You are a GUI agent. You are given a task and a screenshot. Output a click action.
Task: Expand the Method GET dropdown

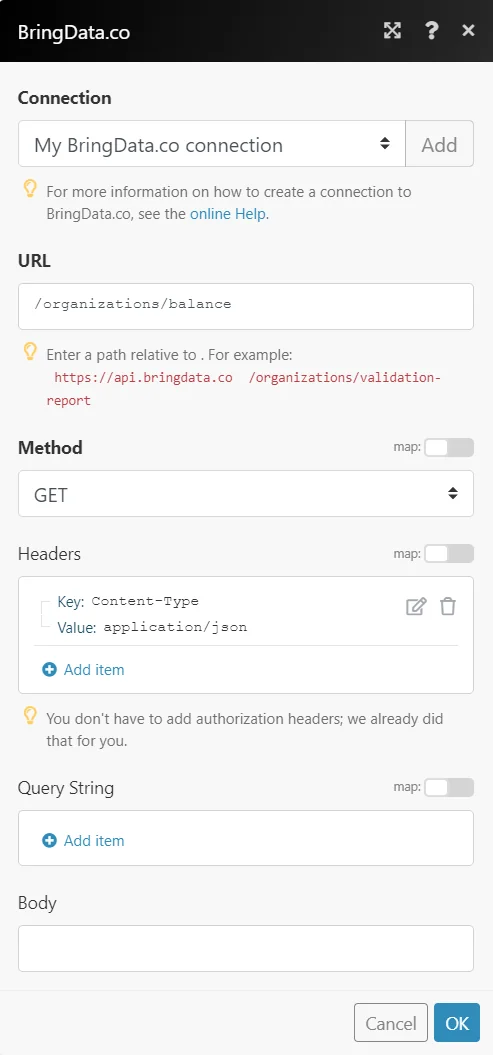[x=246, y=494]
